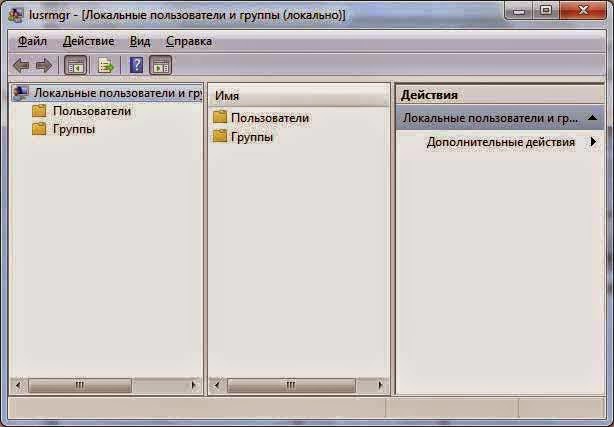This screenshot has width=614, height=427.
Task: Open the Действие menu
Action: click(88, 41)
